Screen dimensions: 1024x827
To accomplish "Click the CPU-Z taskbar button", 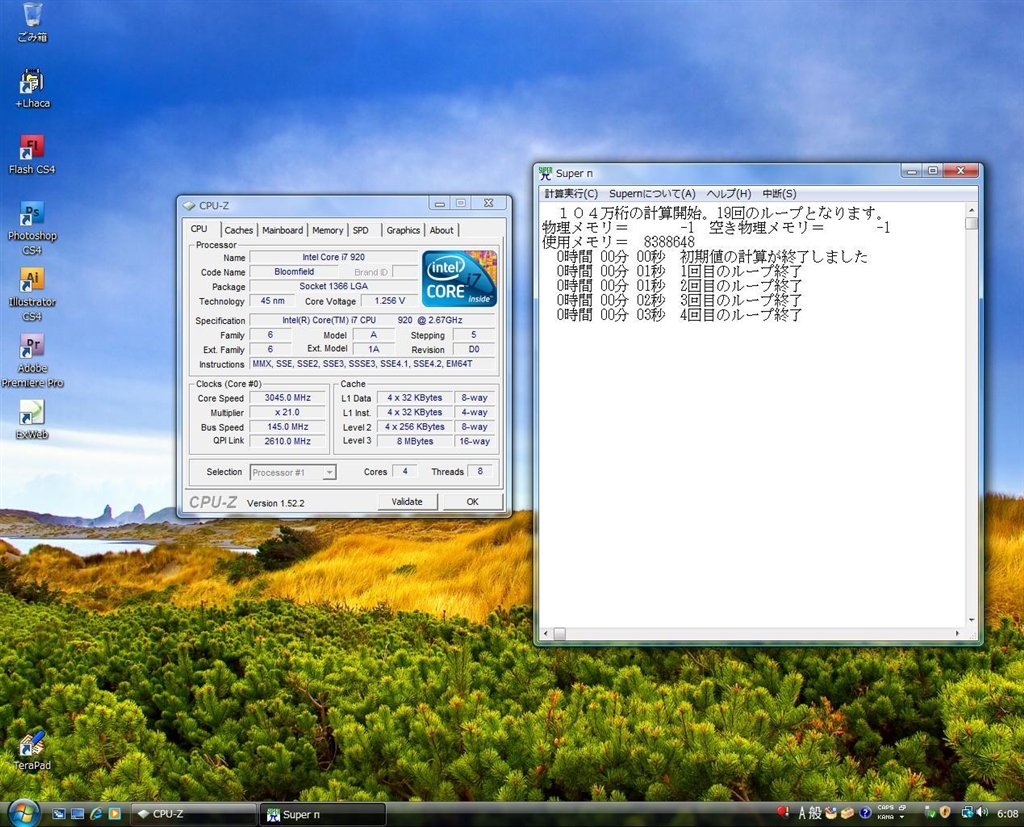I will click(x=193, y=814).
